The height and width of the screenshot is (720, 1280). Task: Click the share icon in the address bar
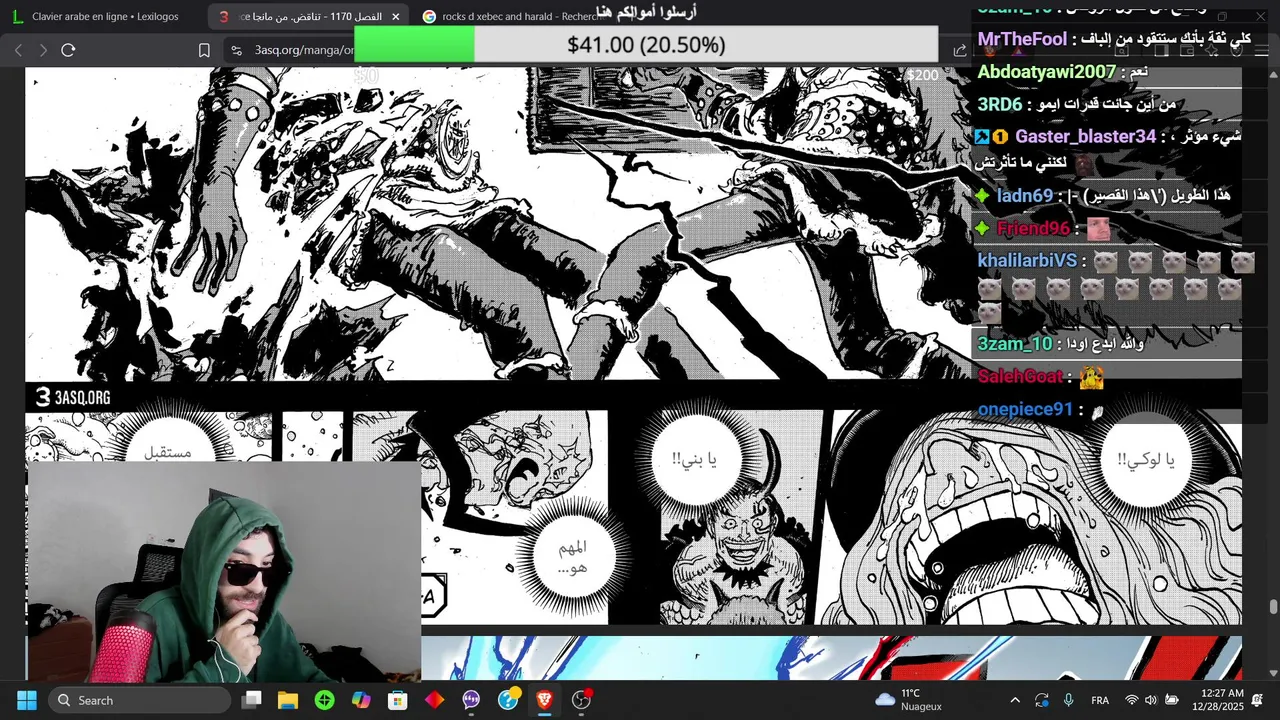(x=960, y=50)
